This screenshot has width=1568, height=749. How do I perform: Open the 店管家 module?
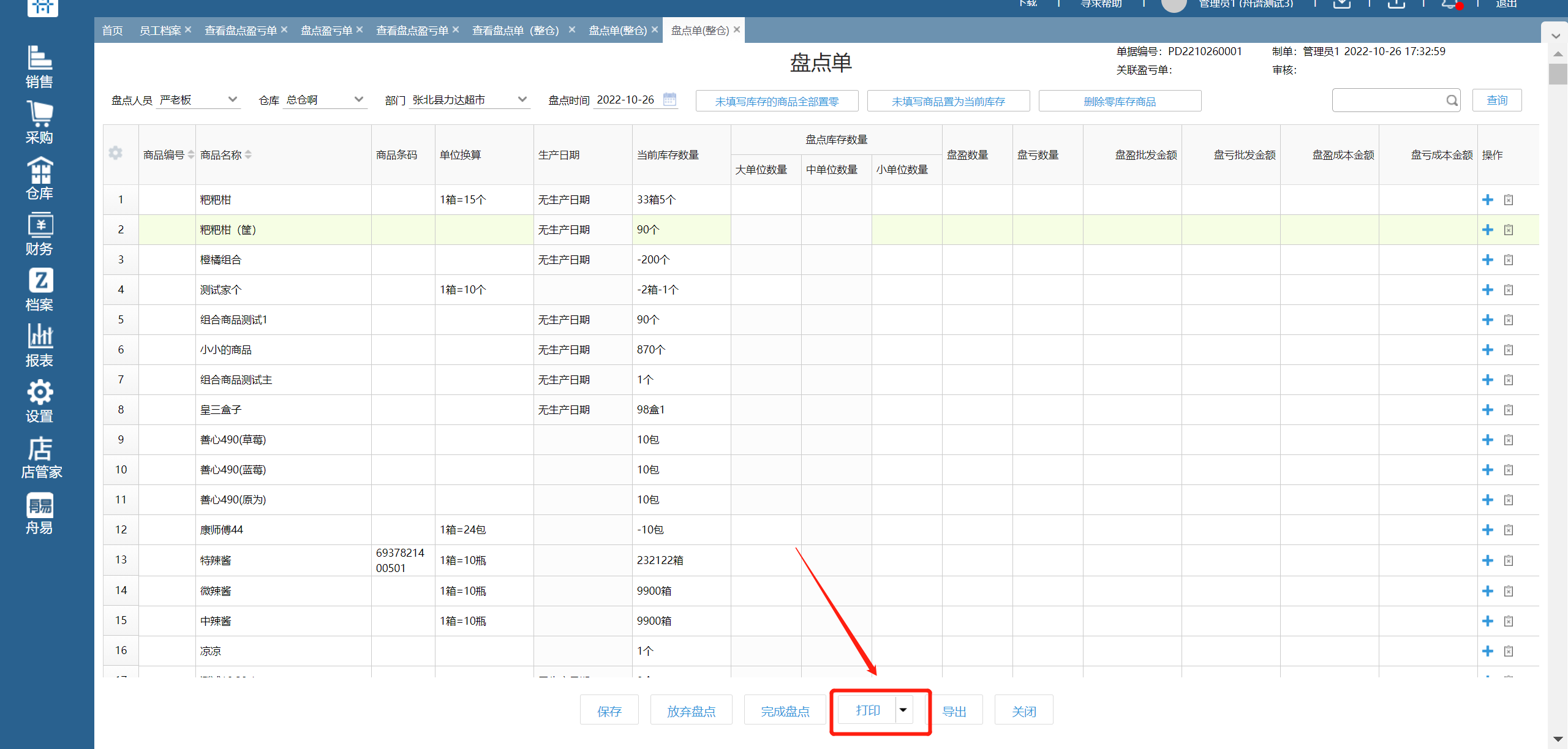(x=41, y=457)
